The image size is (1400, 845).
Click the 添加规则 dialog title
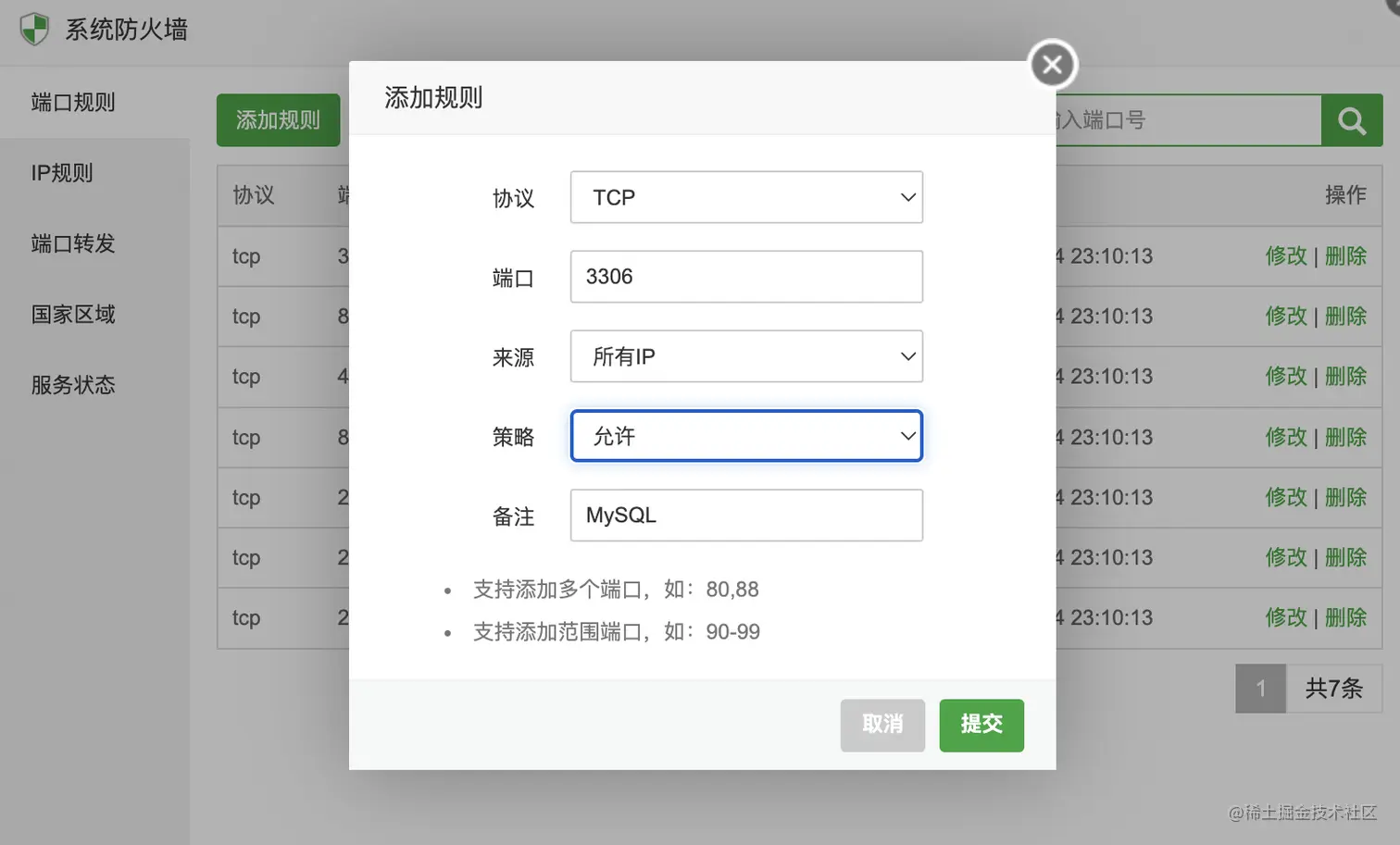pos(433,98)
